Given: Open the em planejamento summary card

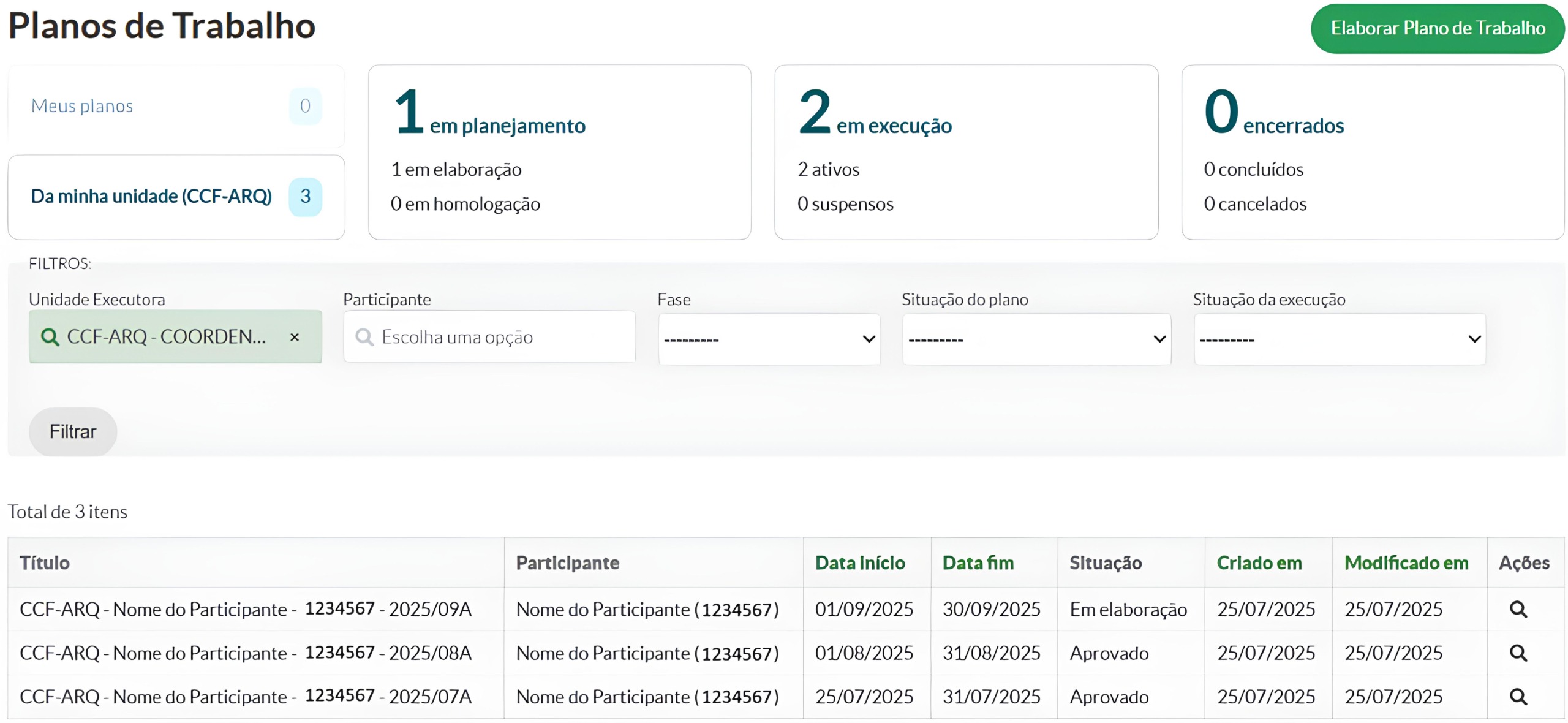Looking at the screenshot, I should click(x=559, y=152).
